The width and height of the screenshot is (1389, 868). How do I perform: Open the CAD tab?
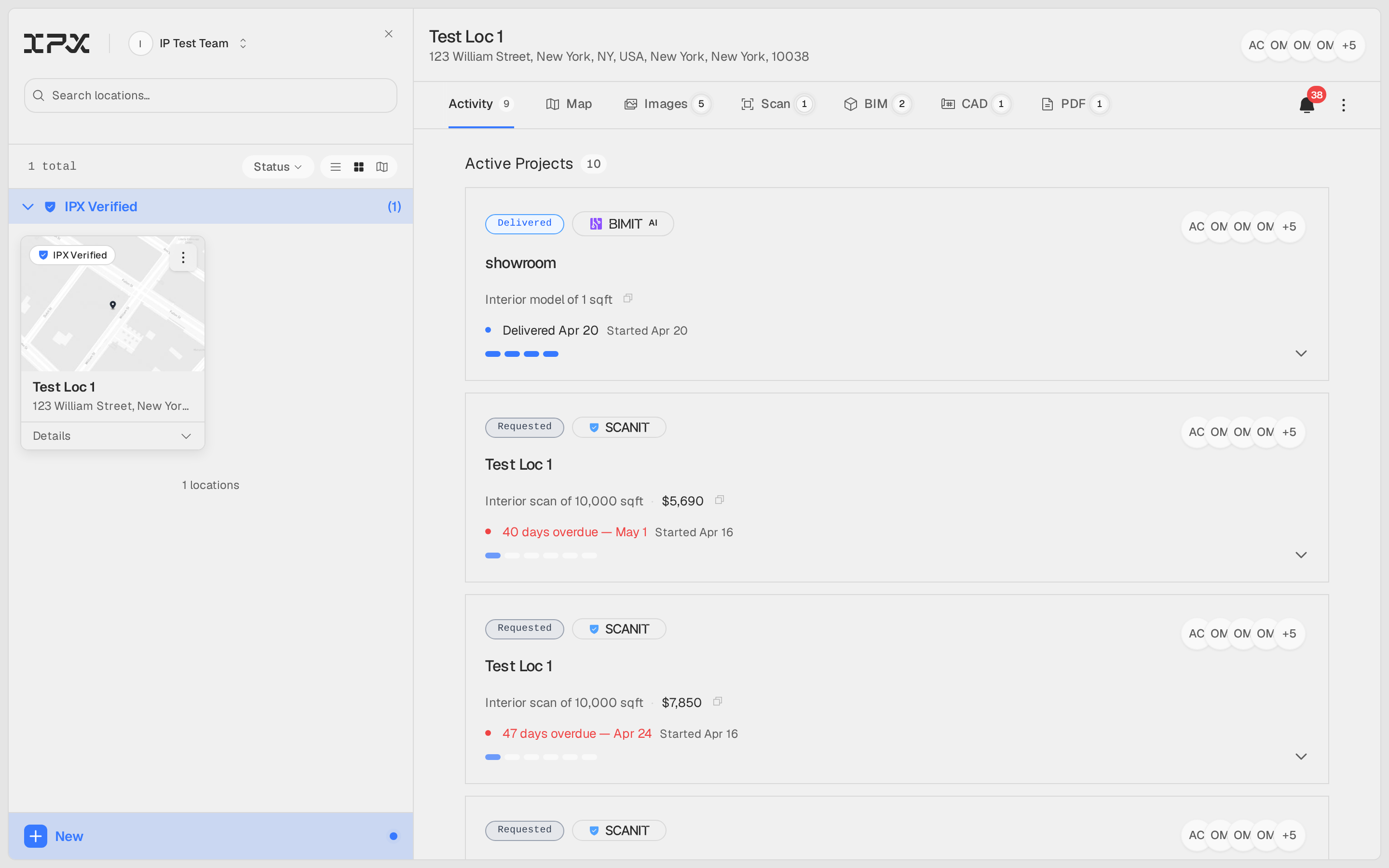[976, 104]
